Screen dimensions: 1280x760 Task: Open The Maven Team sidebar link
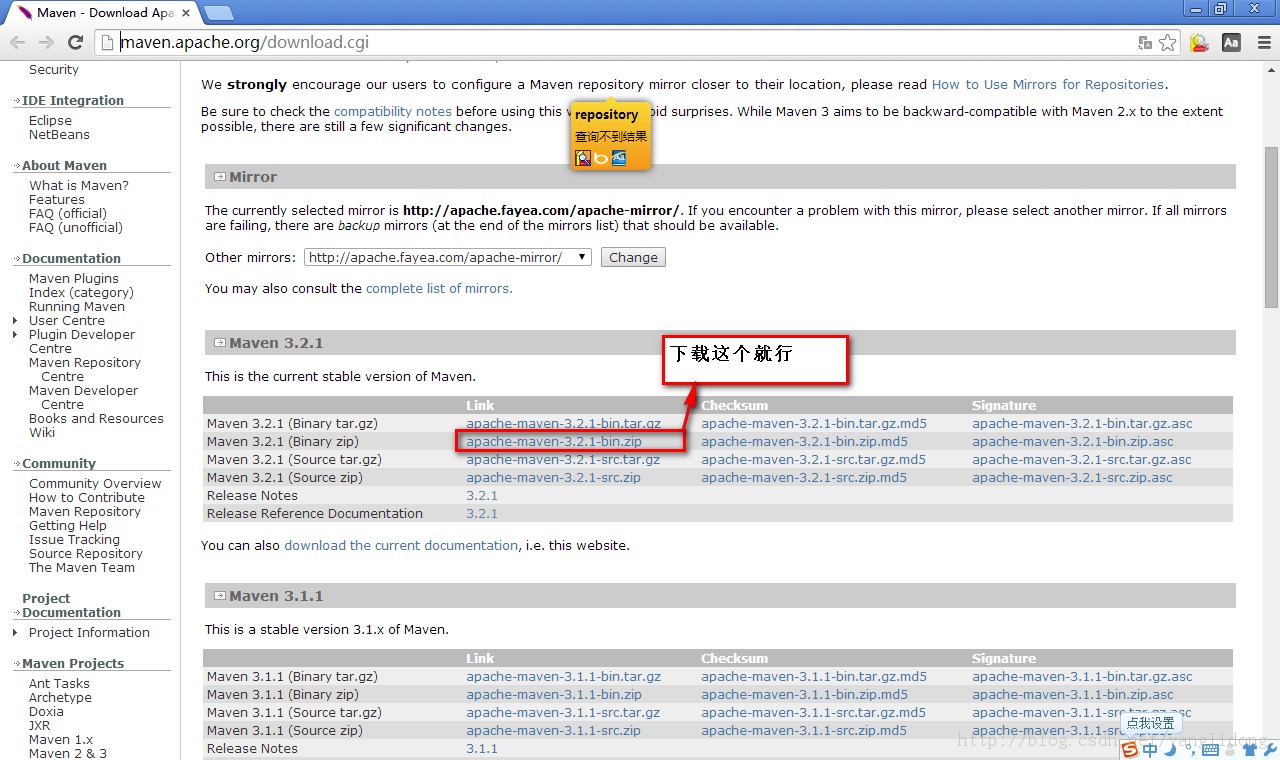82,568
